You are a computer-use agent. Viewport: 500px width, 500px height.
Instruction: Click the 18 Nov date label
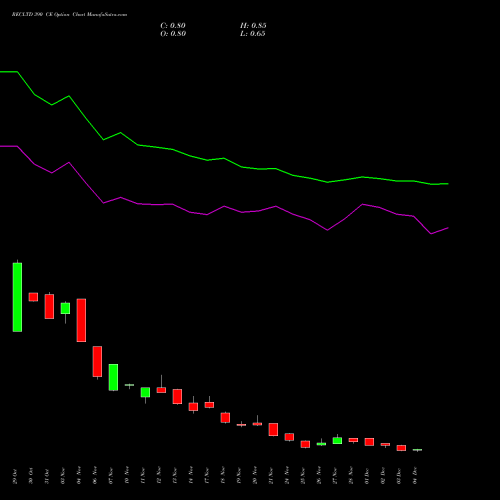[223, 476]
